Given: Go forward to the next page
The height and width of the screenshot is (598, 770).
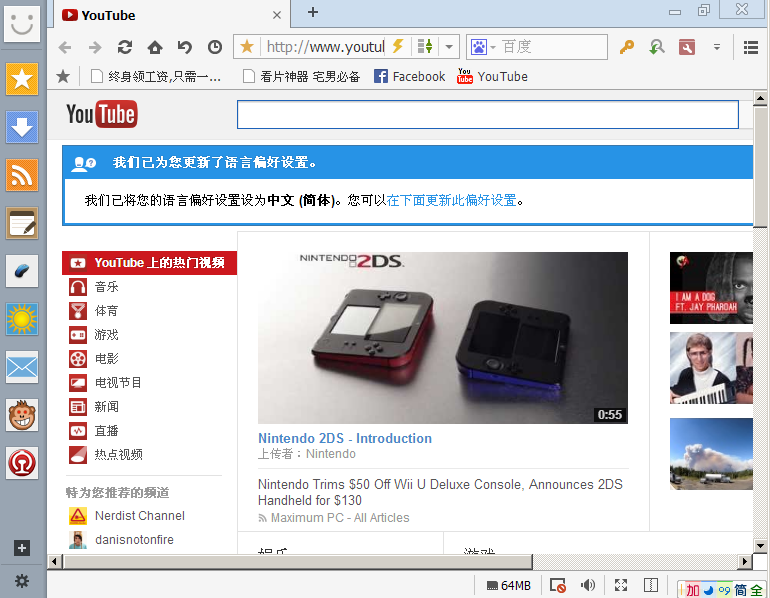Looking at the screenshot, I should [95, 47].
